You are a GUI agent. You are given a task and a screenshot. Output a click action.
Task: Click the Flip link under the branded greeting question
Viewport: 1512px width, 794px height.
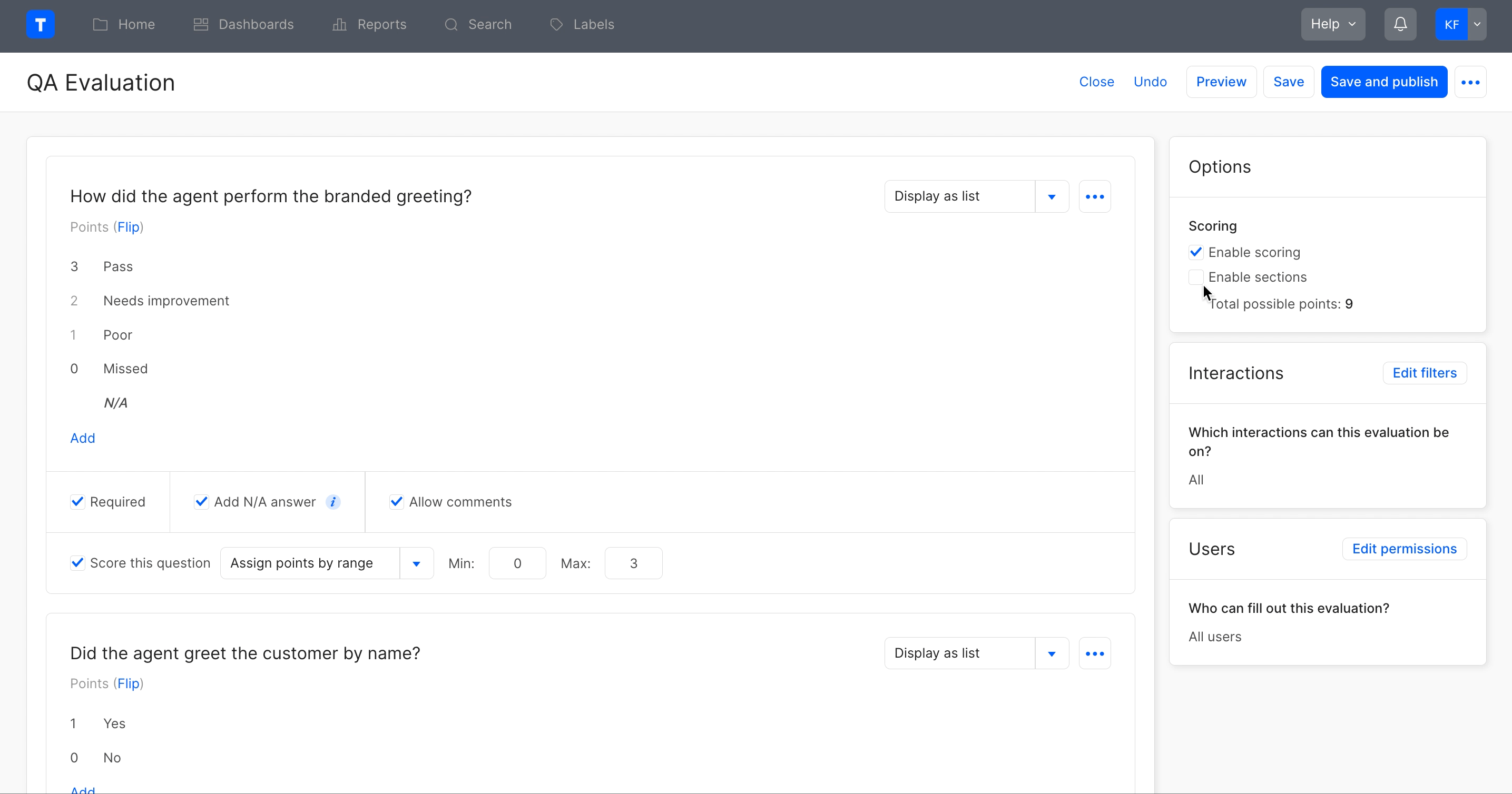pos(128,227)
